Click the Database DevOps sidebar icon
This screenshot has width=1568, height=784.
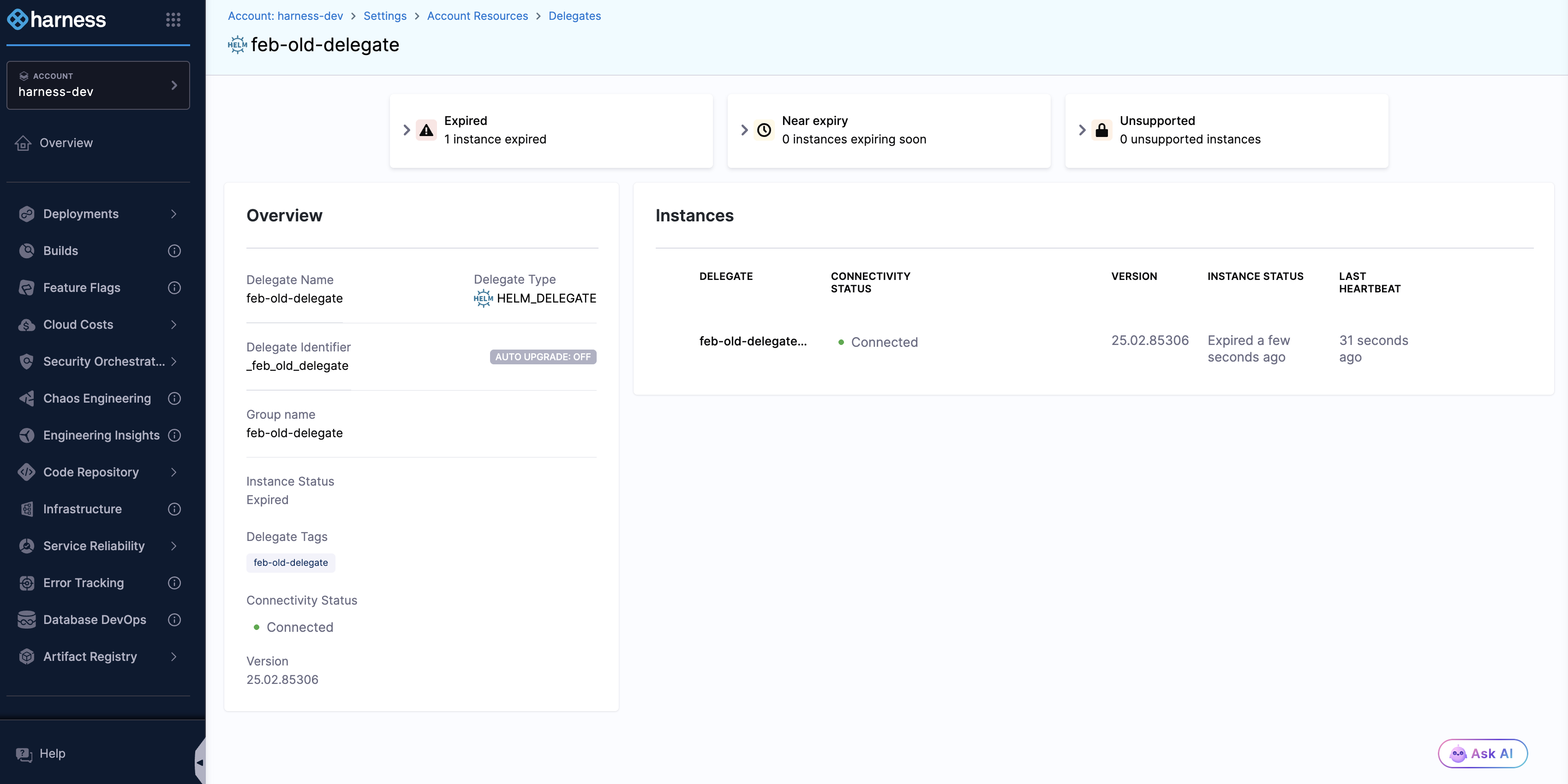coord(27,620)
